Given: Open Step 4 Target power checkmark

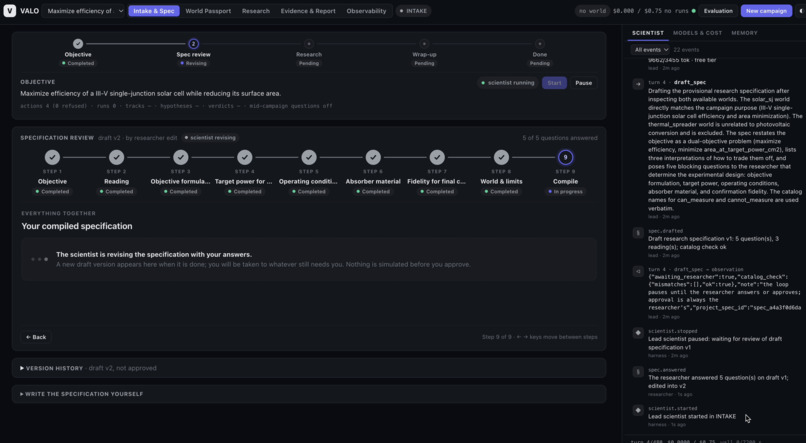Looking at the screenshot, I should (x=245, y=157).
